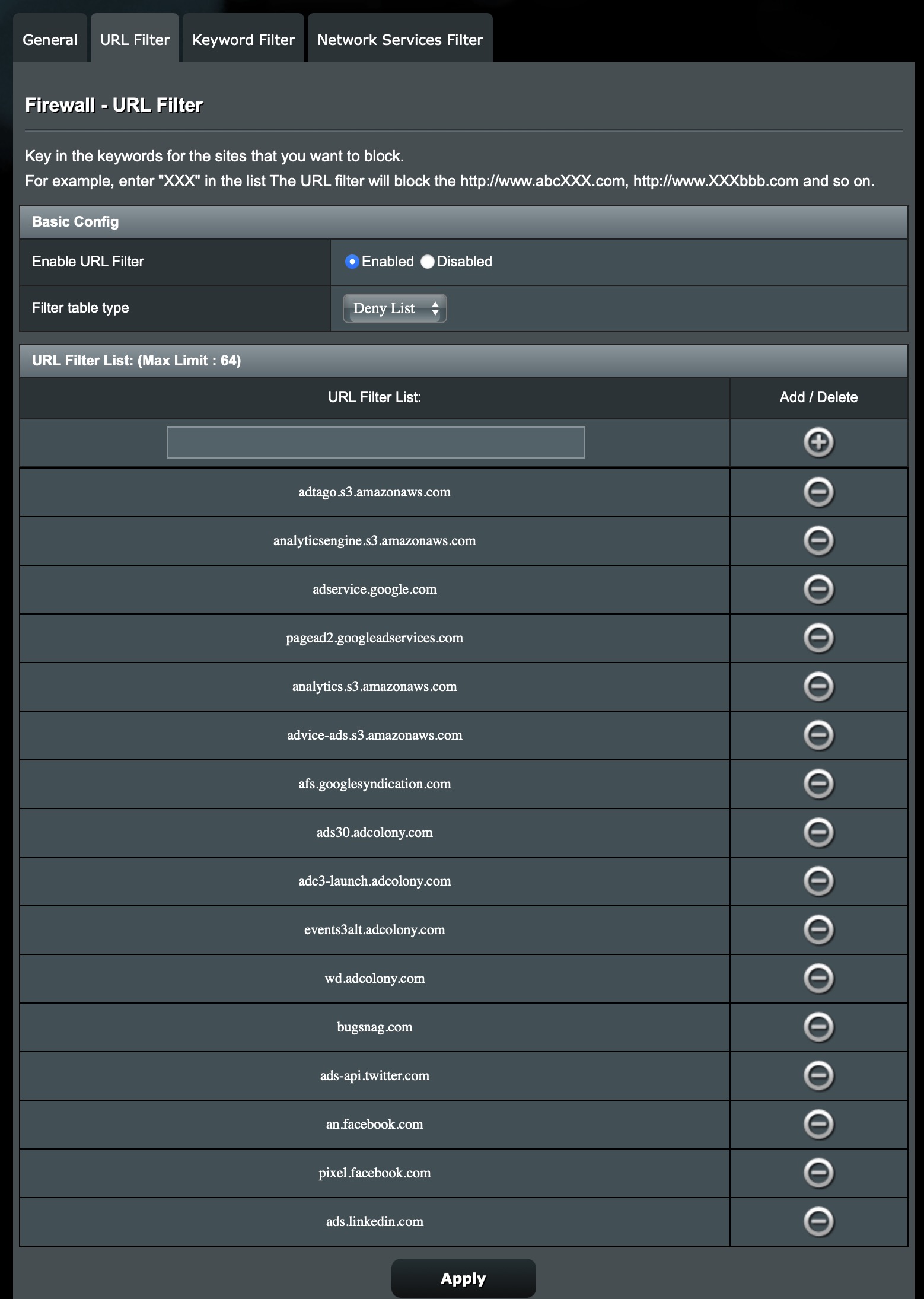This screenshot has height=1299, width=924.
Task: Delete adservice.google.com filter entry
Action: 818,590
